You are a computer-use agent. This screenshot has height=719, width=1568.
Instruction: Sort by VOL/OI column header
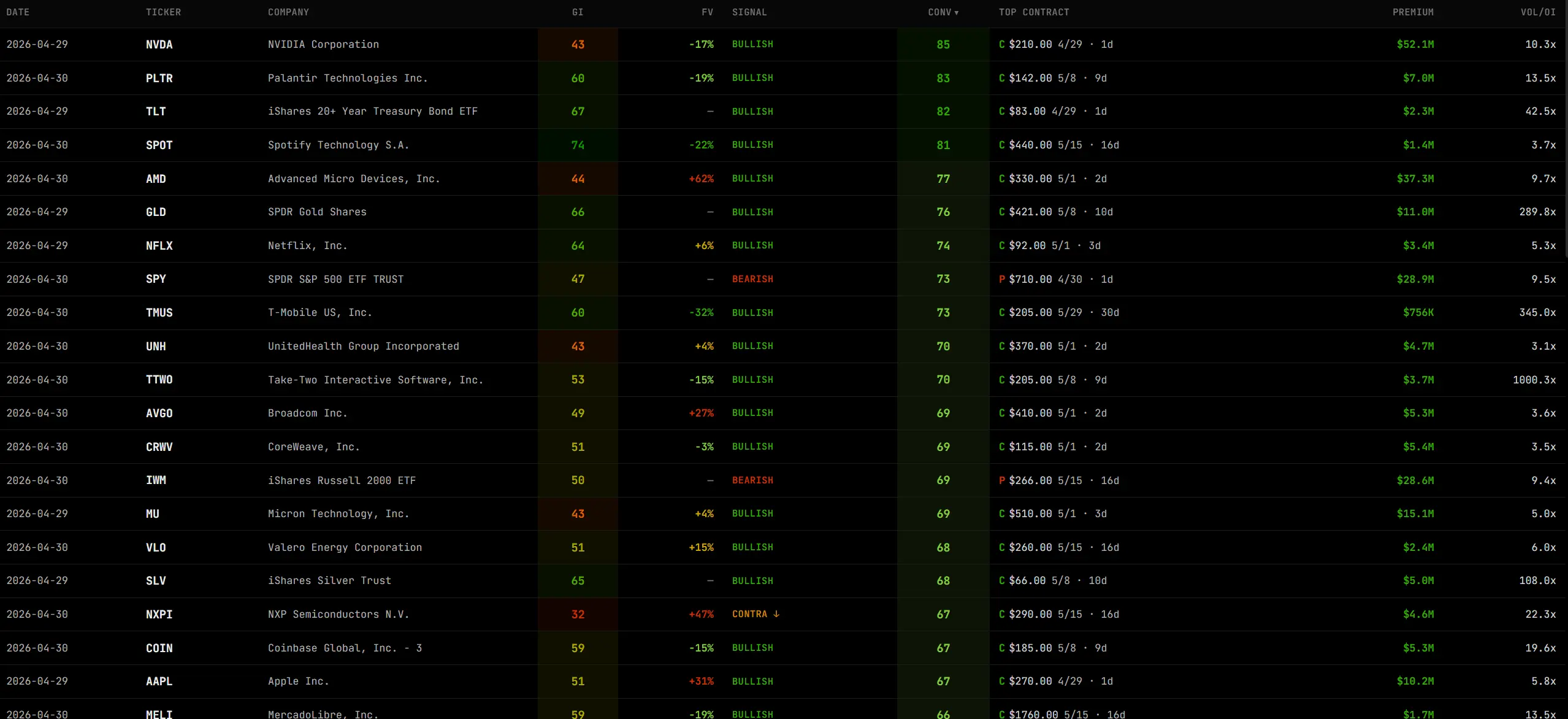pyautogui.click(x=1538, y=12)
